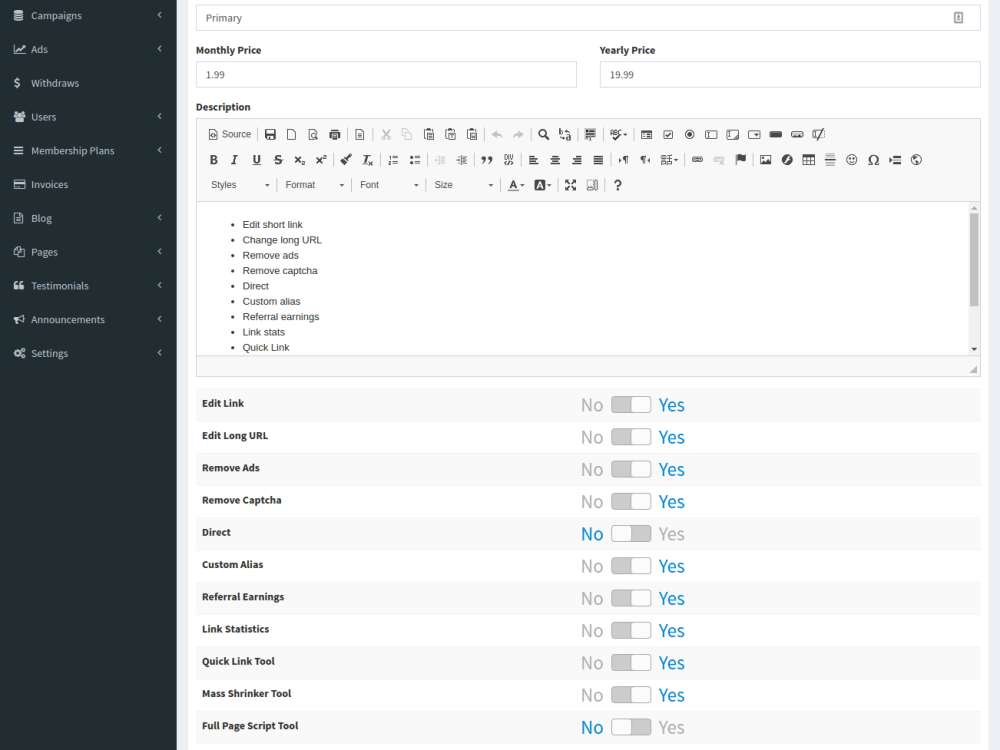Screen dimensions: 1000x750
Task: Select the Bold formatting icon
Action: (x=213, y=159)
